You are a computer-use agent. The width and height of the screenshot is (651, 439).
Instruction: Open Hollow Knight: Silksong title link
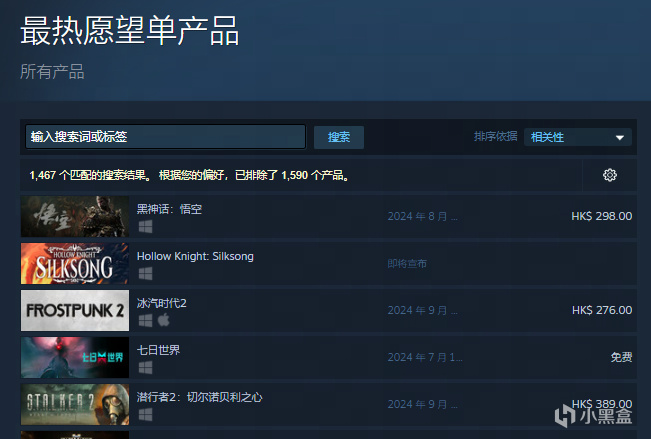point(195,256)
